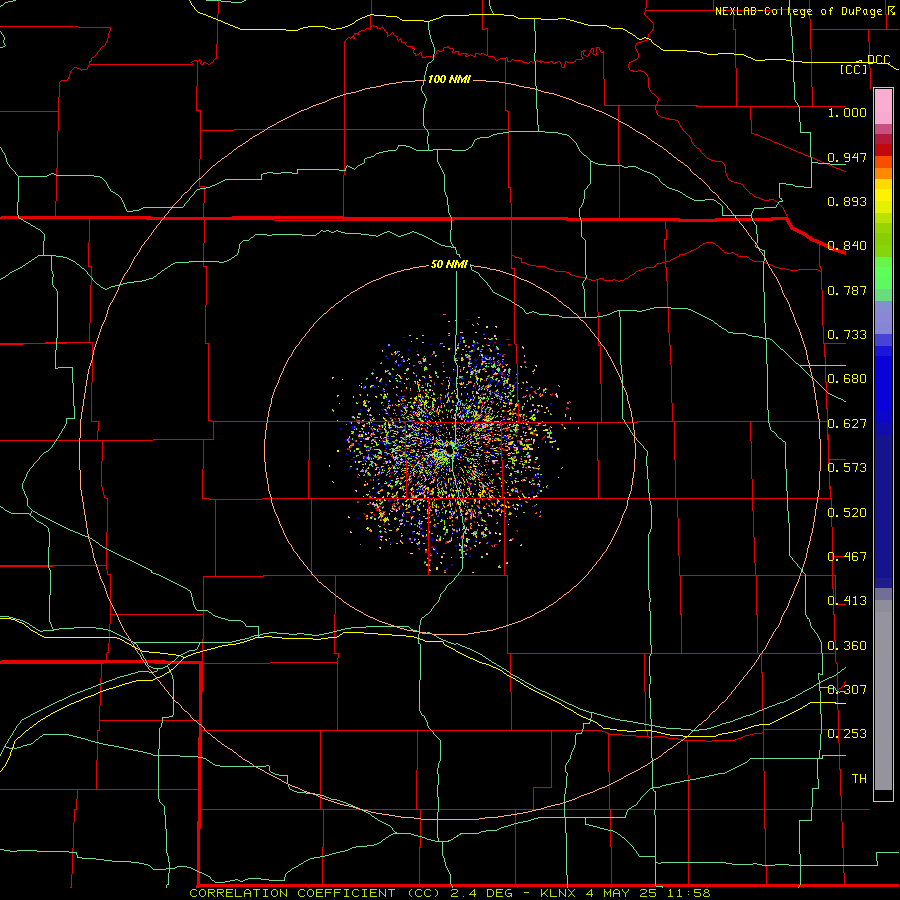
Task: Click the 50 NMI range ring label
Action: coord(449,264)
